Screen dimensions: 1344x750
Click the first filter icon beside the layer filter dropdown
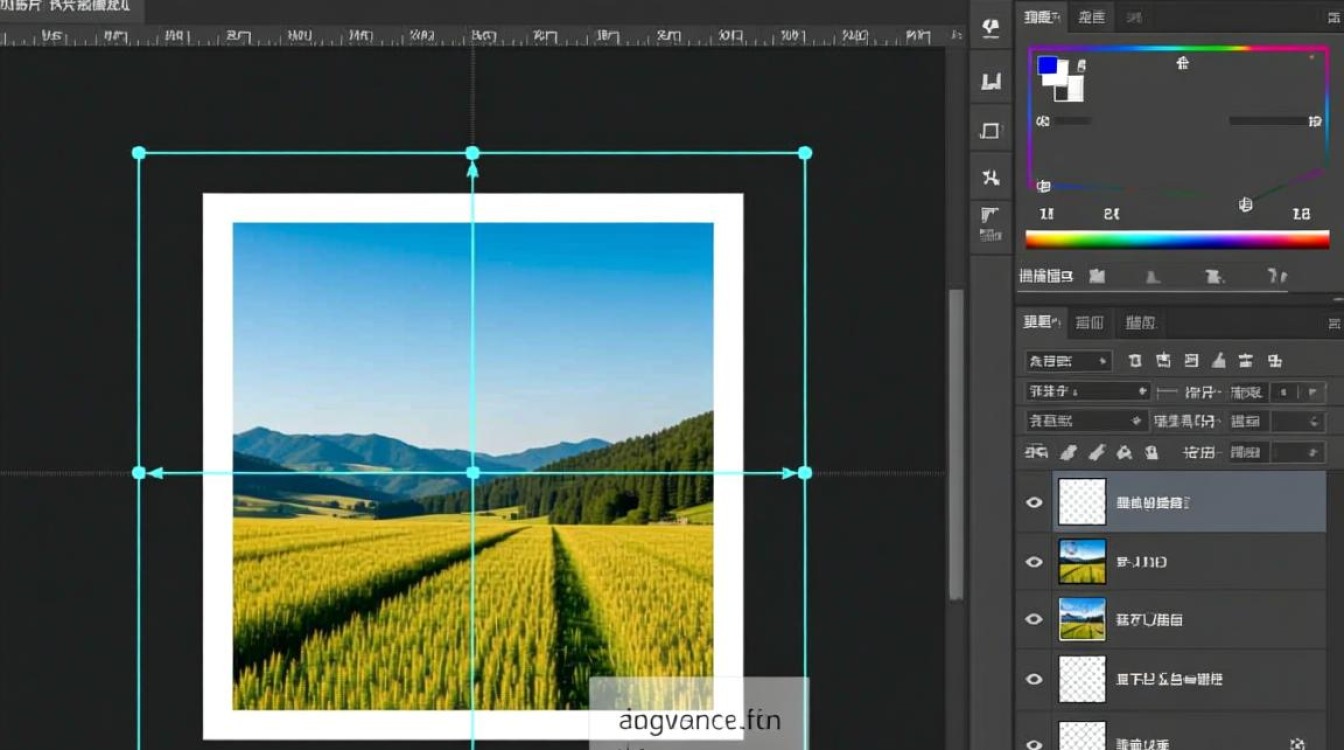[x=1135, y=361]
